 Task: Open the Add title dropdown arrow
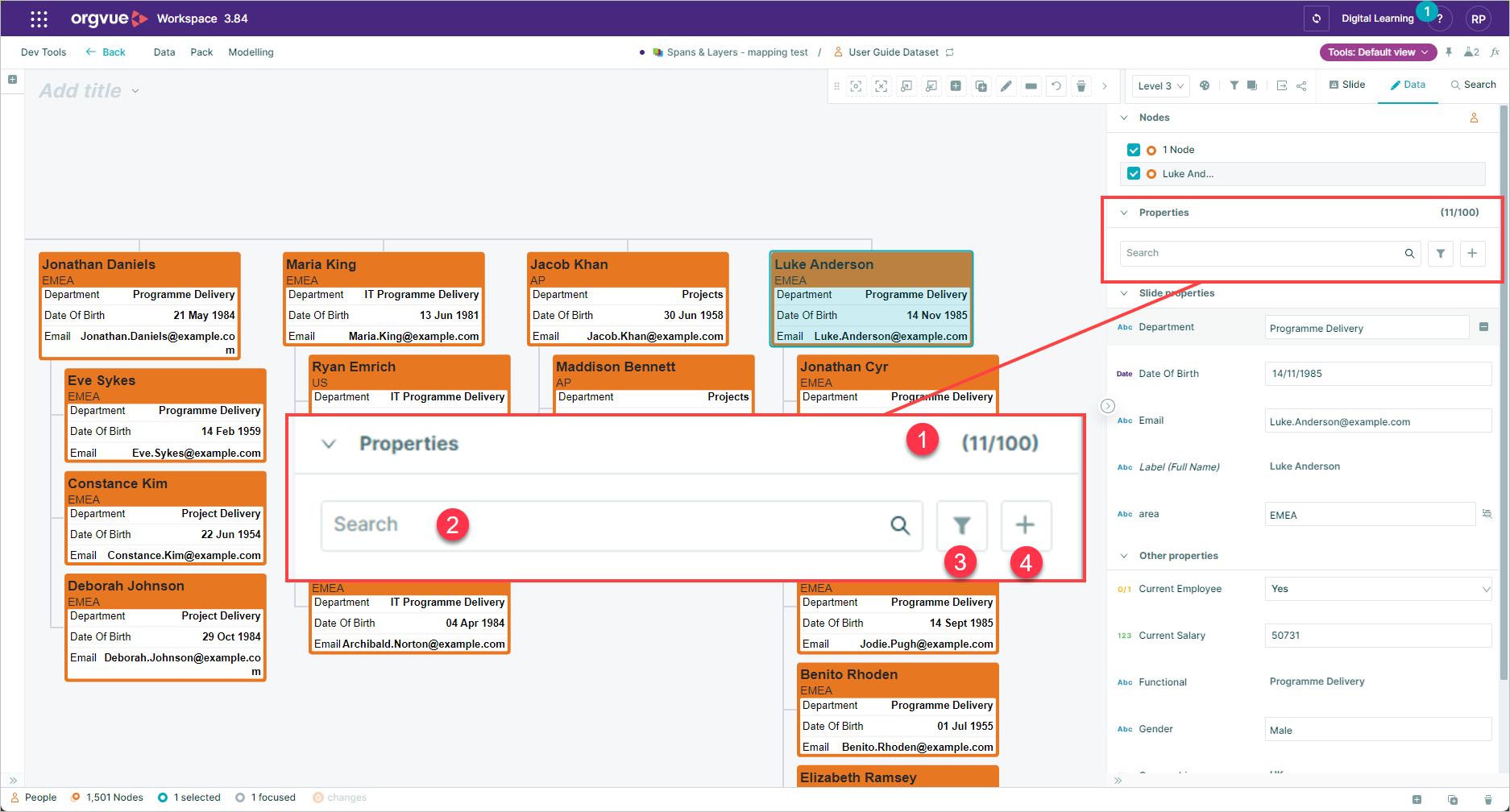point(135,91)
